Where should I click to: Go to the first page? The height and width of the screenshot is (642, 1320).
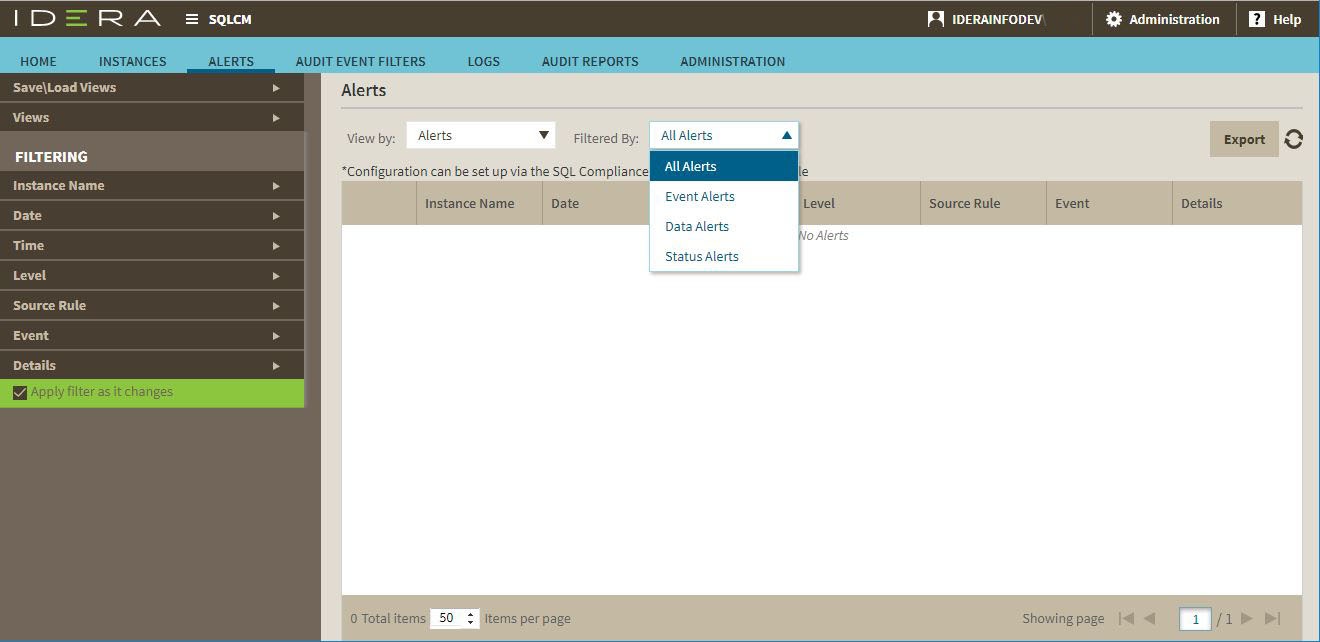coord(1126,618)
